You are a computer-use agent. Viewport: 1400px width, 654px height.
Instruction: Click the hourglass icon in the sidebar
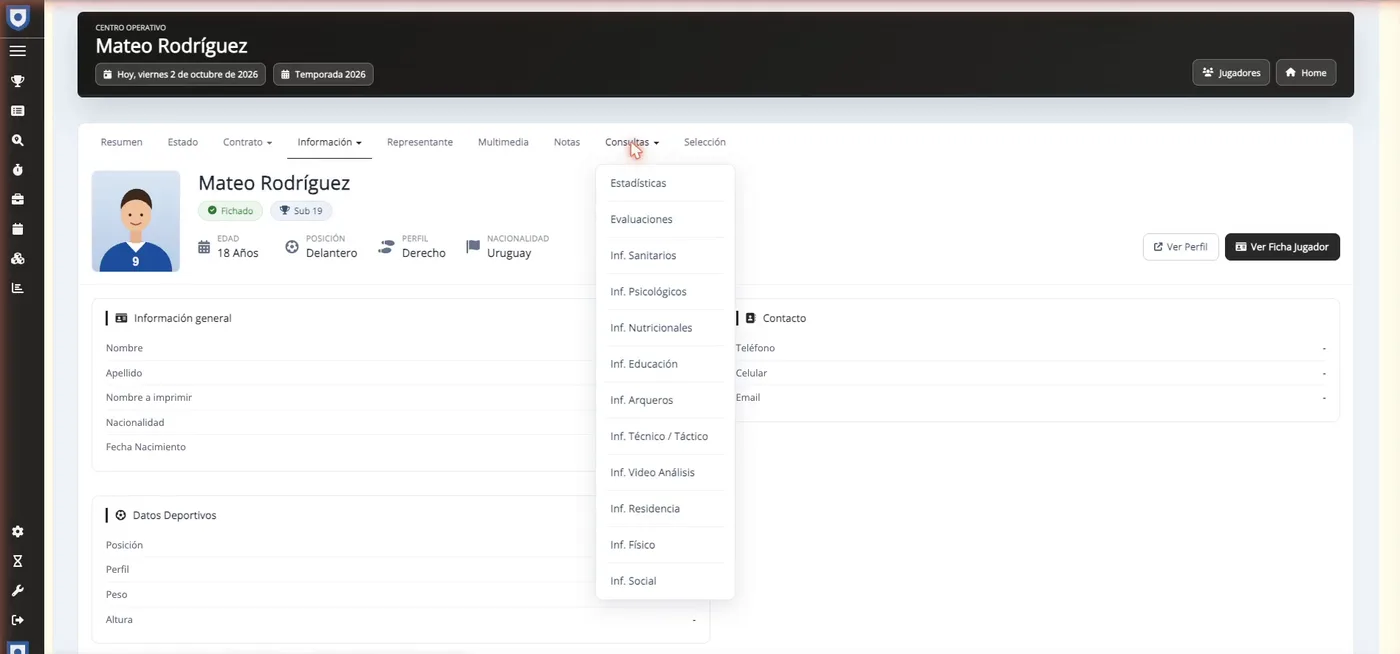[18, 561]
